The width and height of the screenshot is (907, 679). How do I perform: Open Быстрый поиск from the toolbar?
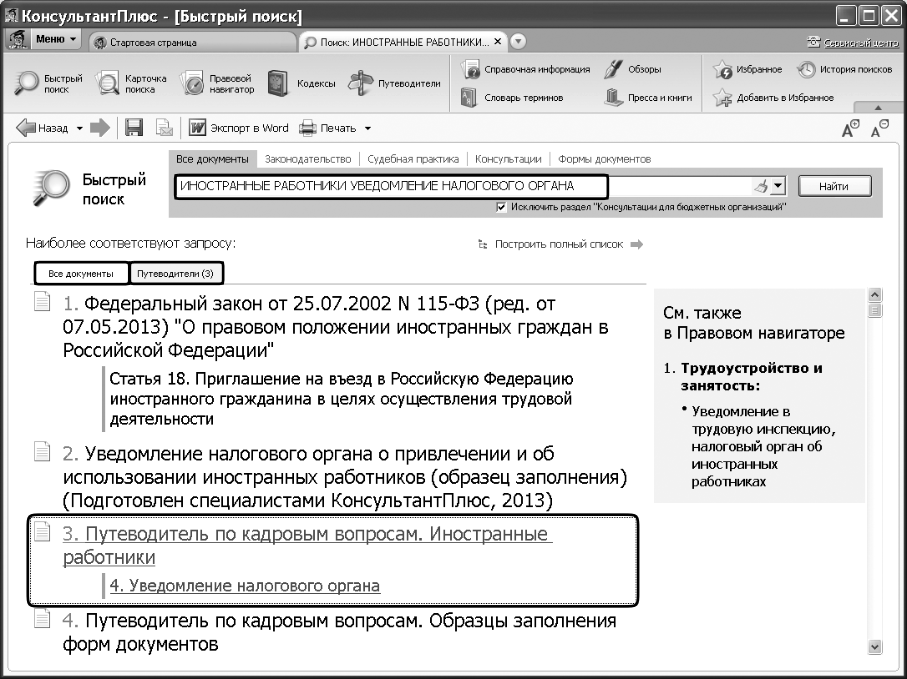(x=49, y=83)
